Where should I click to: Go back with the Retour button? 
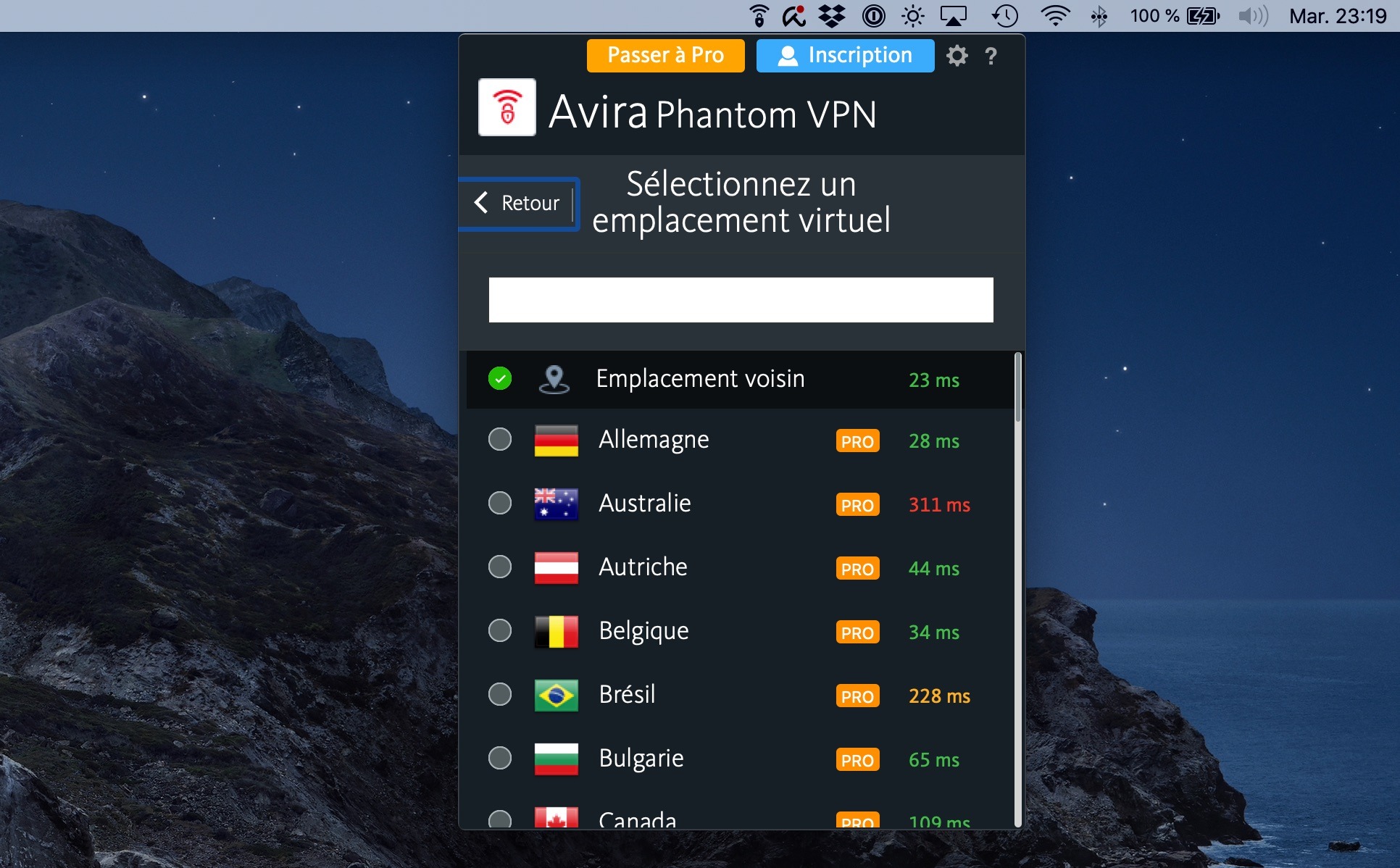[519, 204]
